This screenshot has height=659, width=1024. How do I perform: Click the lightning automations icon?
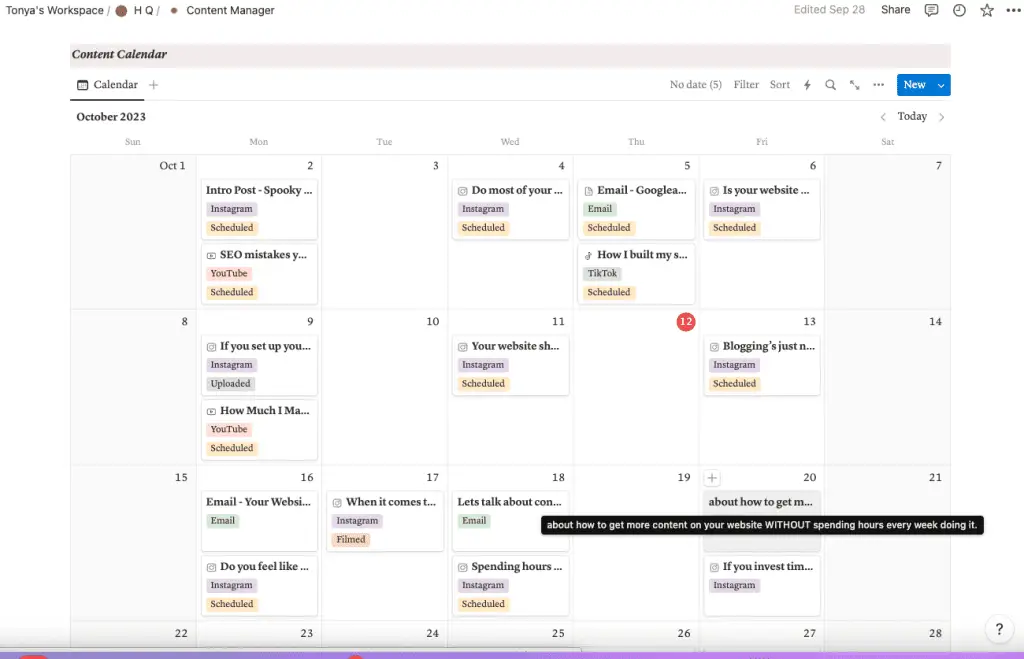coord(807,85)
